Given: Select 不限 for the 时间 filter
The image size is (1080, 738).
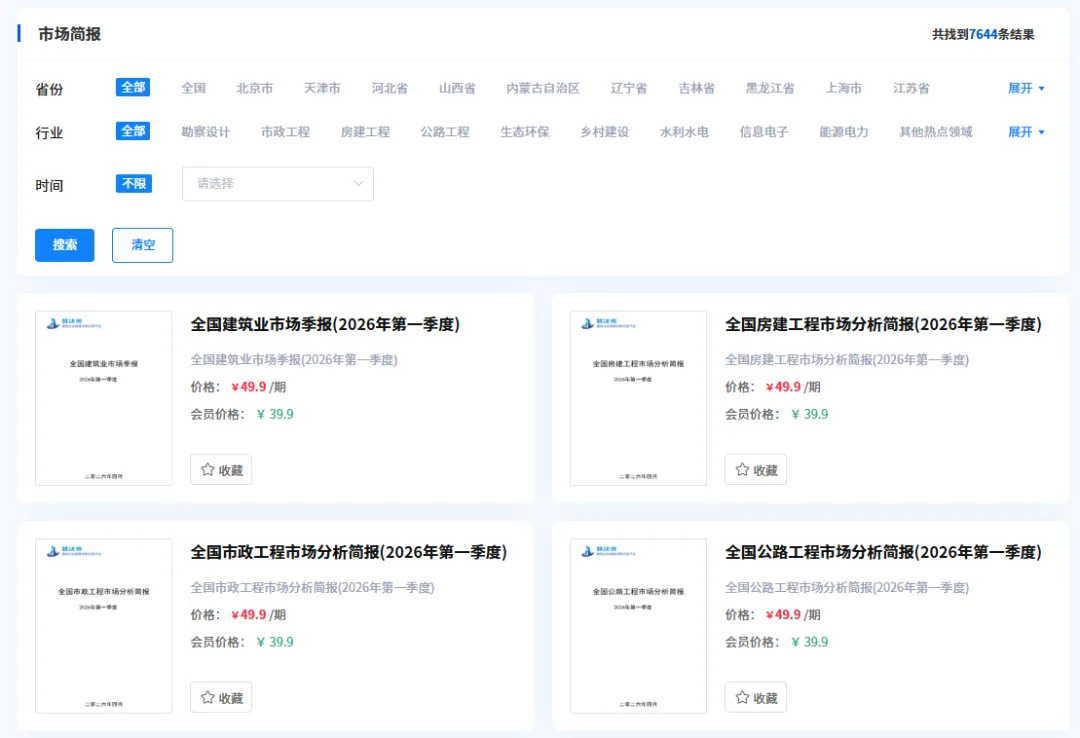Looking at the screenshot, I should point(133,184).
